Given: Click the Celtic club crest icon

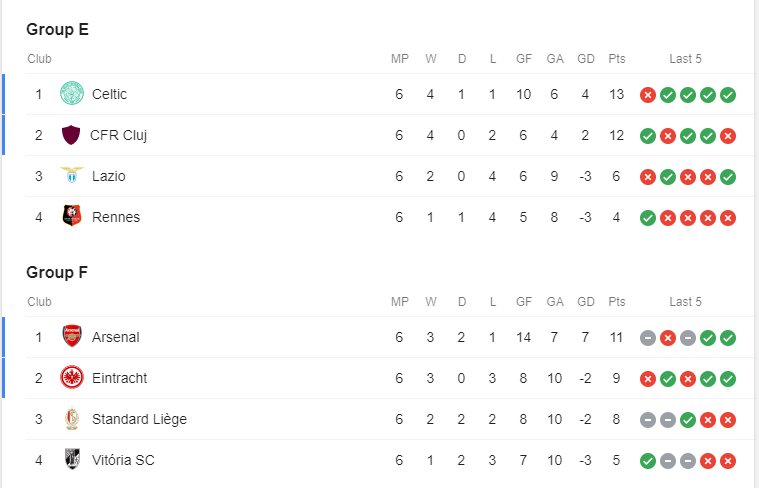Looking at the screenshot, I should click(x=72, y=94).
